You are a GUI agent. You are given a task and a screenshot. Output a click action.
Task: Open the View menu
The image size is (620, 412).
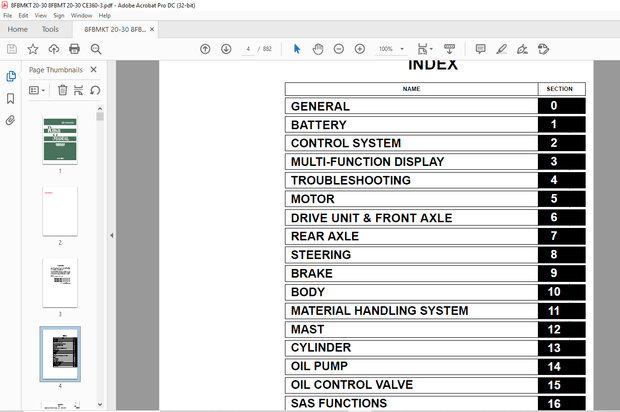click(41, 16)
